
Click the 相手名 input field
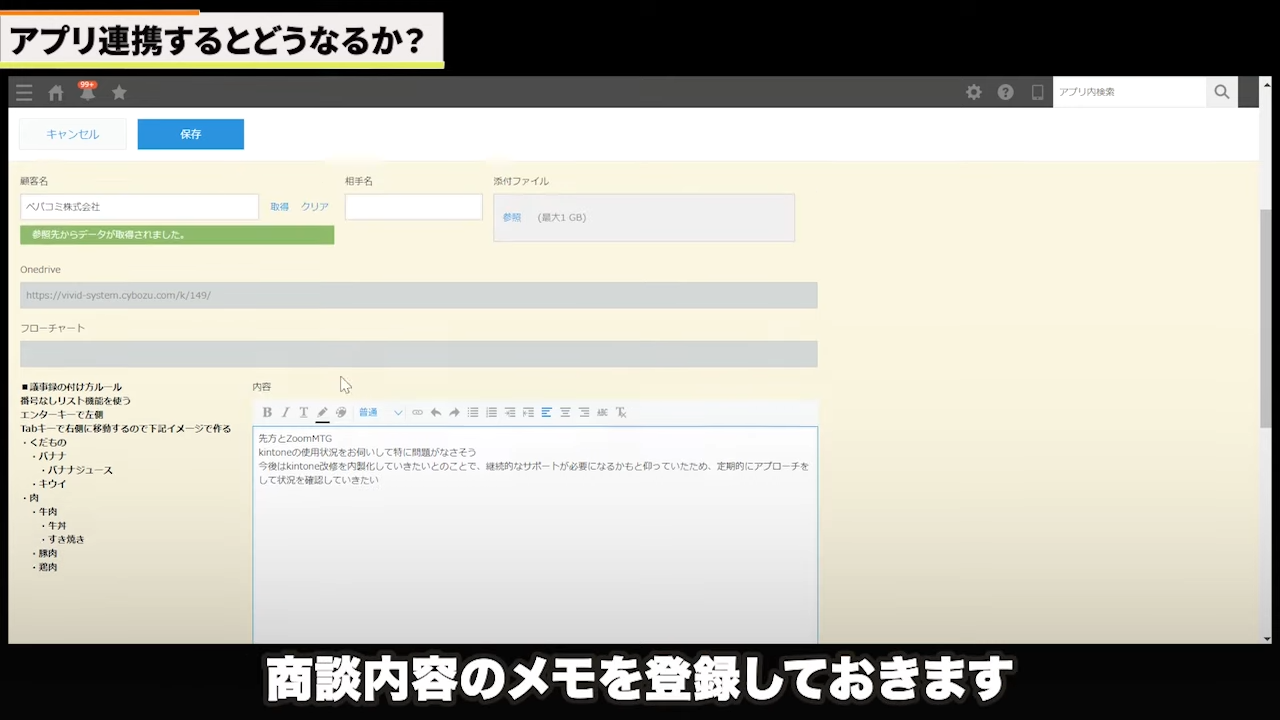pos(413,207)
